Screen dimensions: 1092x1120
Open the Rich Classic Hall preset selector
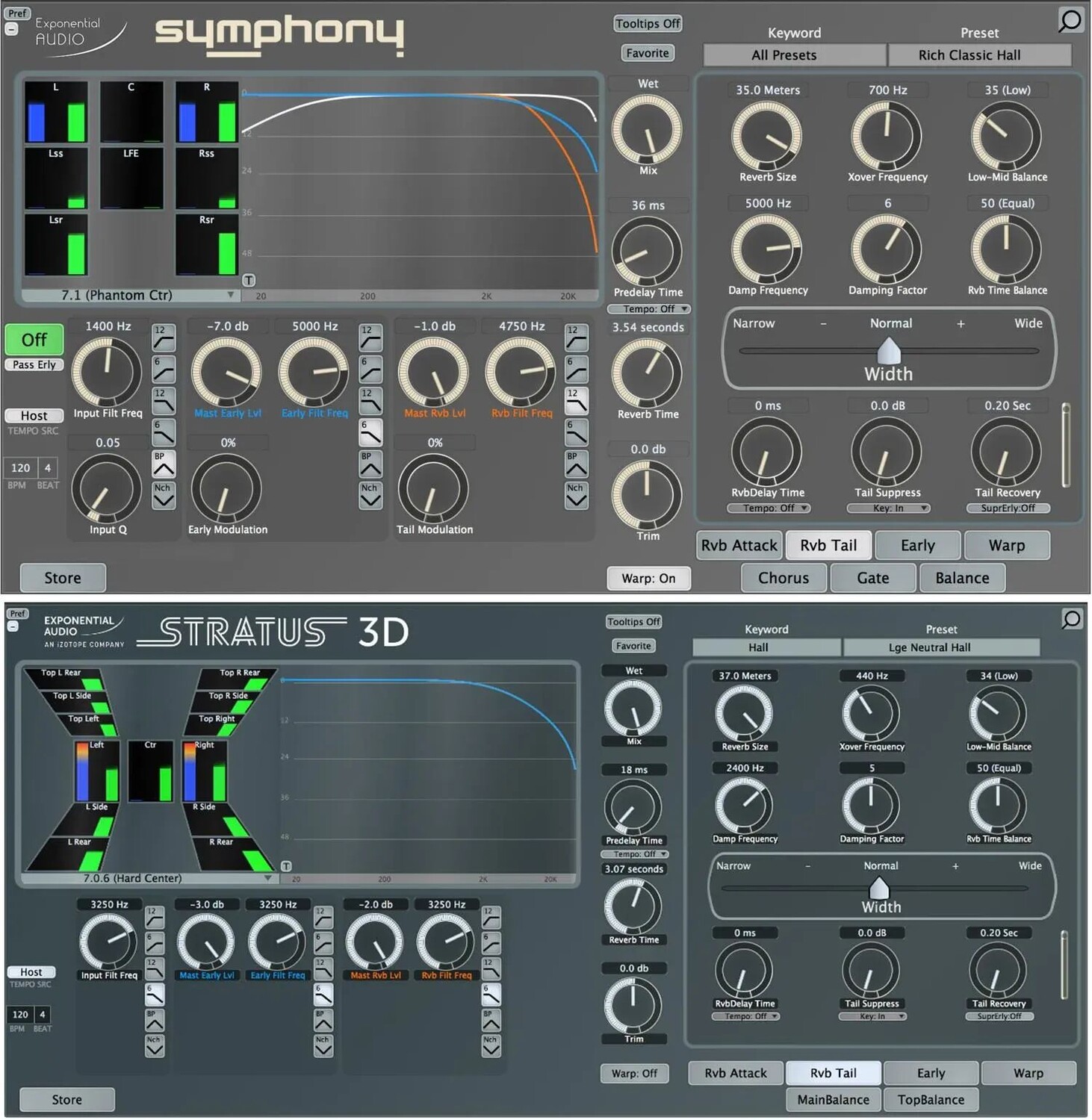pyautogui.click(x=979, y=55)
